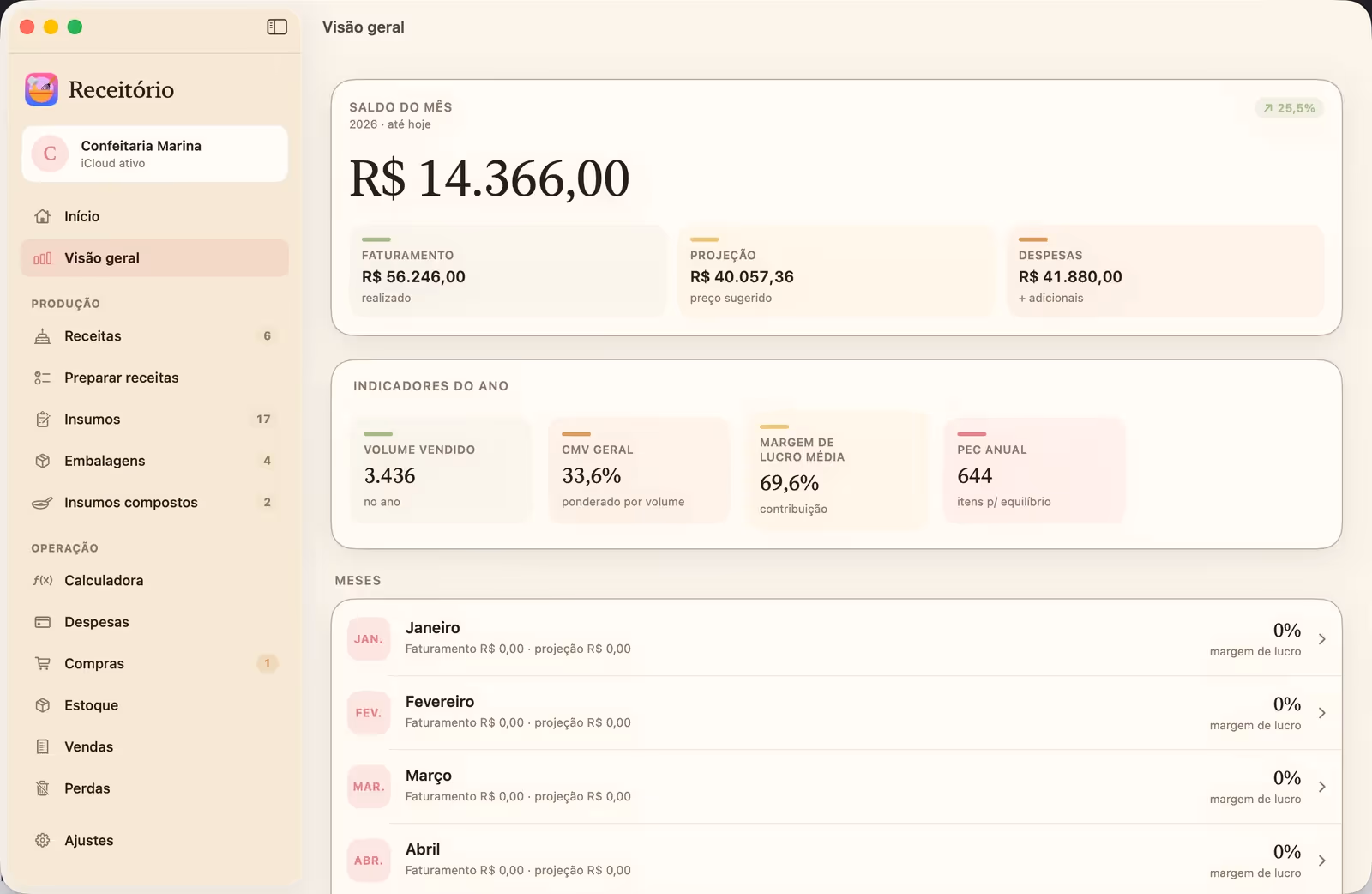Click the OPERAÇÃO sidebar section header
This screenshot has width=1372, height=894.
click(x=65, y=548)
